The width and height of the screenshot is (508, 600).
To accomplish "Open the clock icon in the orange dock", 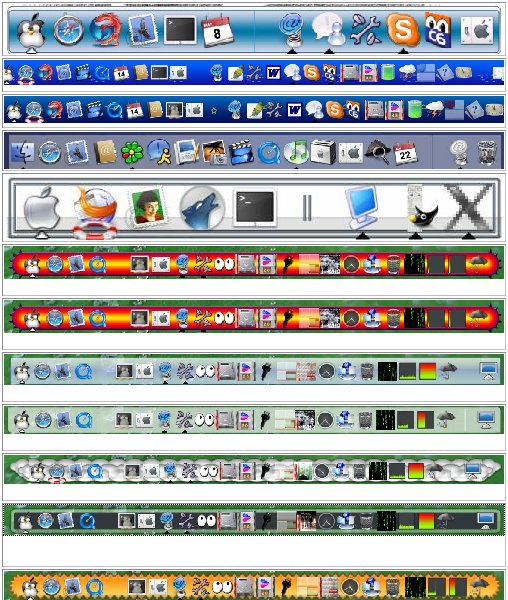I will (x=349, y=587).
